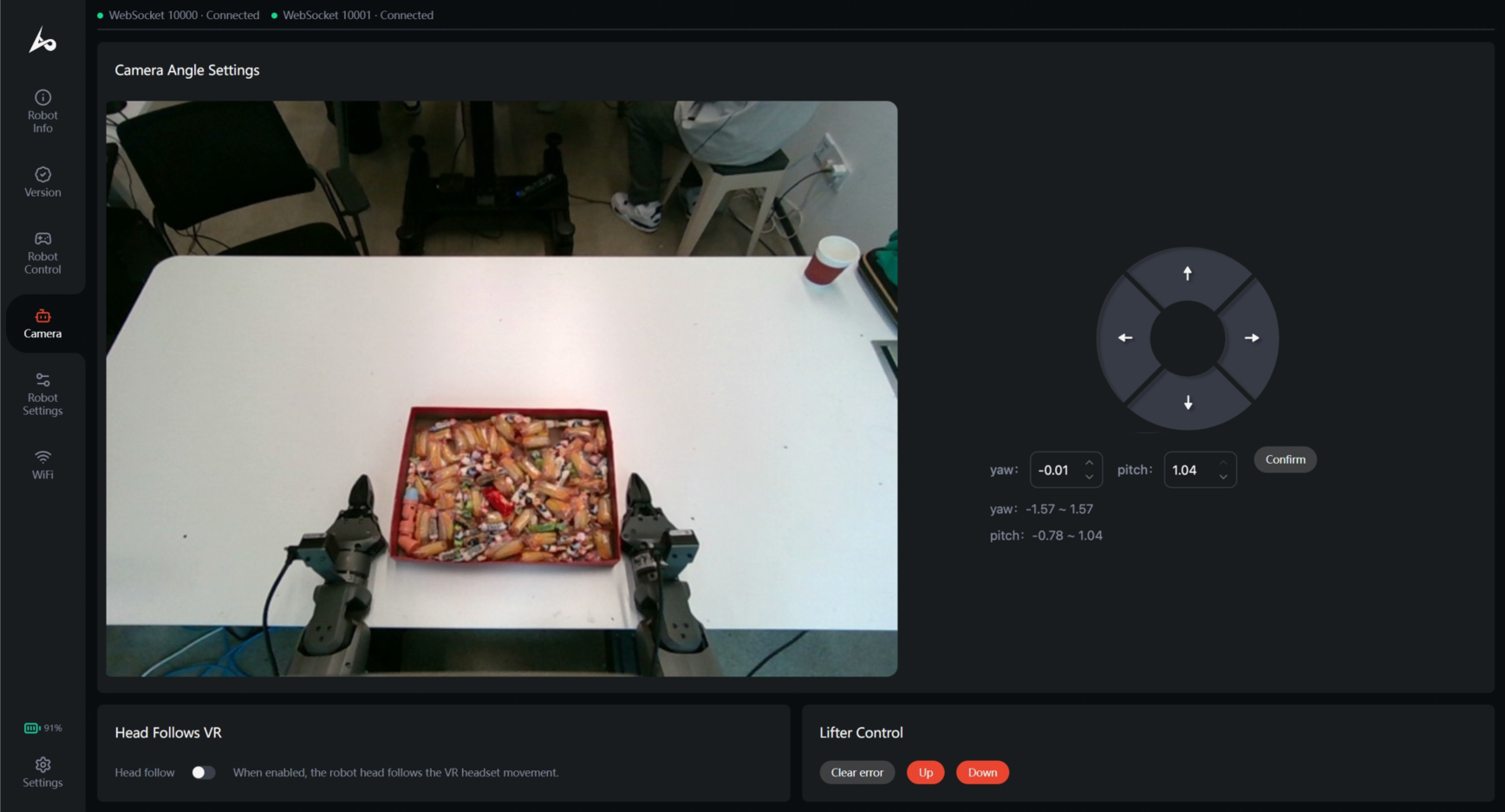Click the Head Follows VR heading
This screenshot has width=1505, height=812.
click(x=168, y=732)
